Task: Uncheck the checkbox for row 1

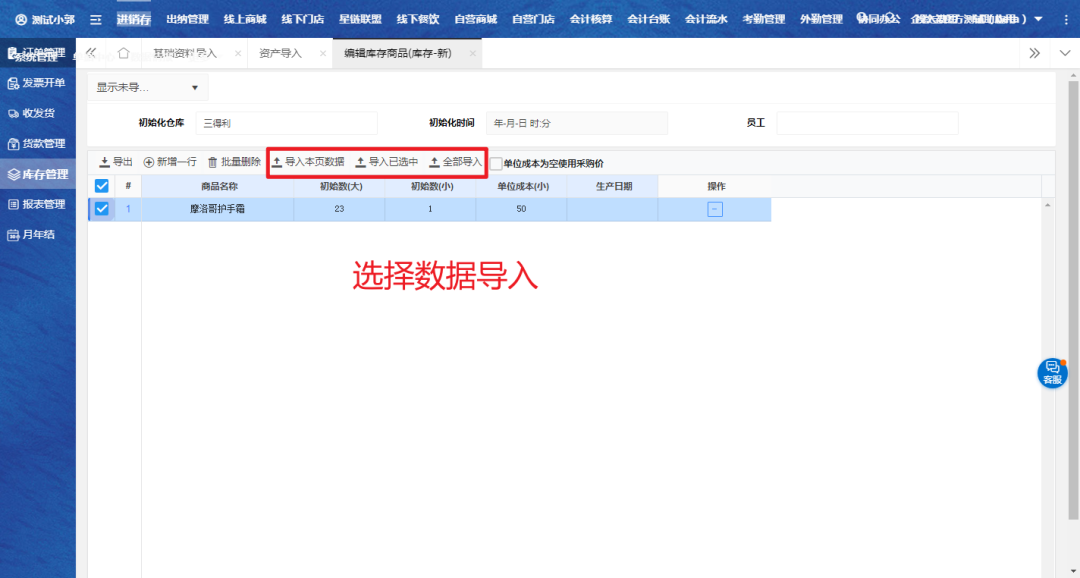Action: pos(102,209)
